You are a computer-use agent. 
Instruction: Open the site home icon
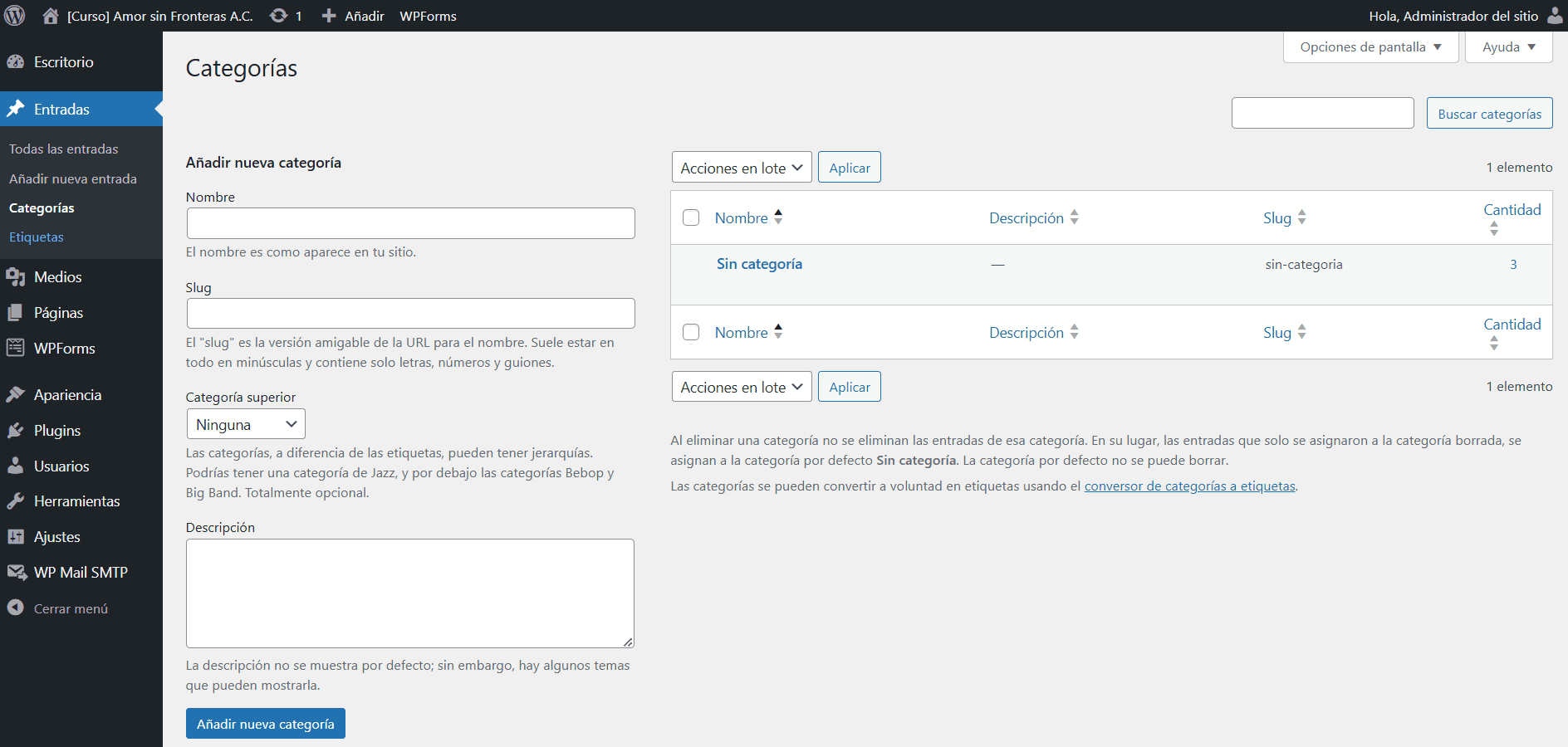tap(51, 16)
